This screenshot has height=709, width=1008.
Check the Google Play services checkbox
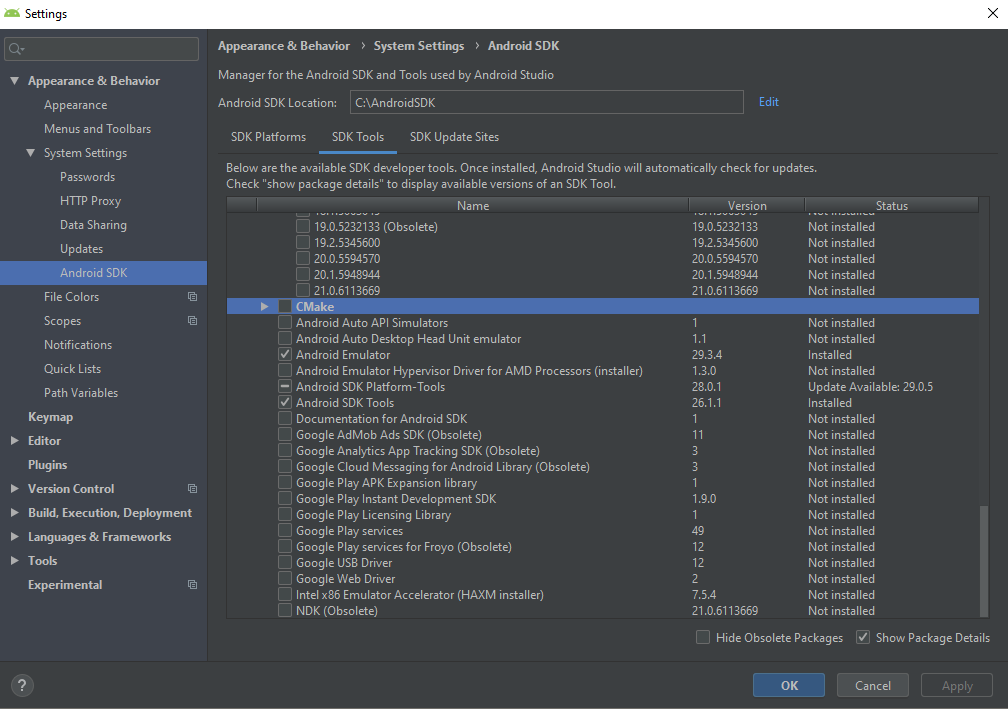(285, 531)
